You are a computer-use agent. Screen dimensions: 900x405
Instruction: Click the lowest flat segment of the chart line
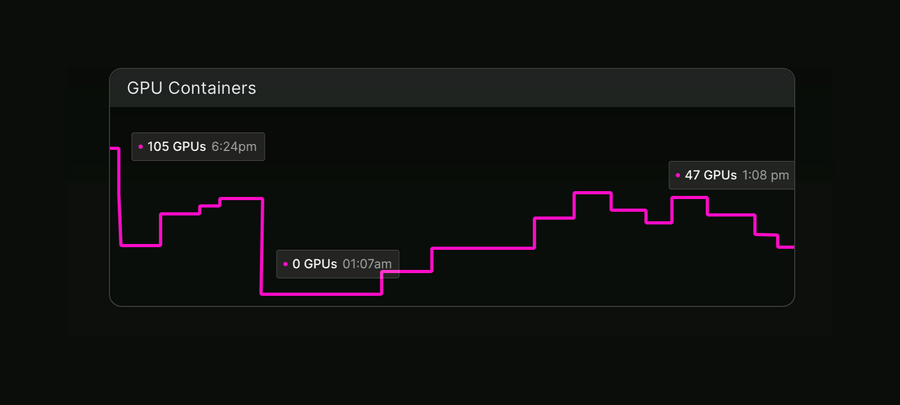point(321,293)
